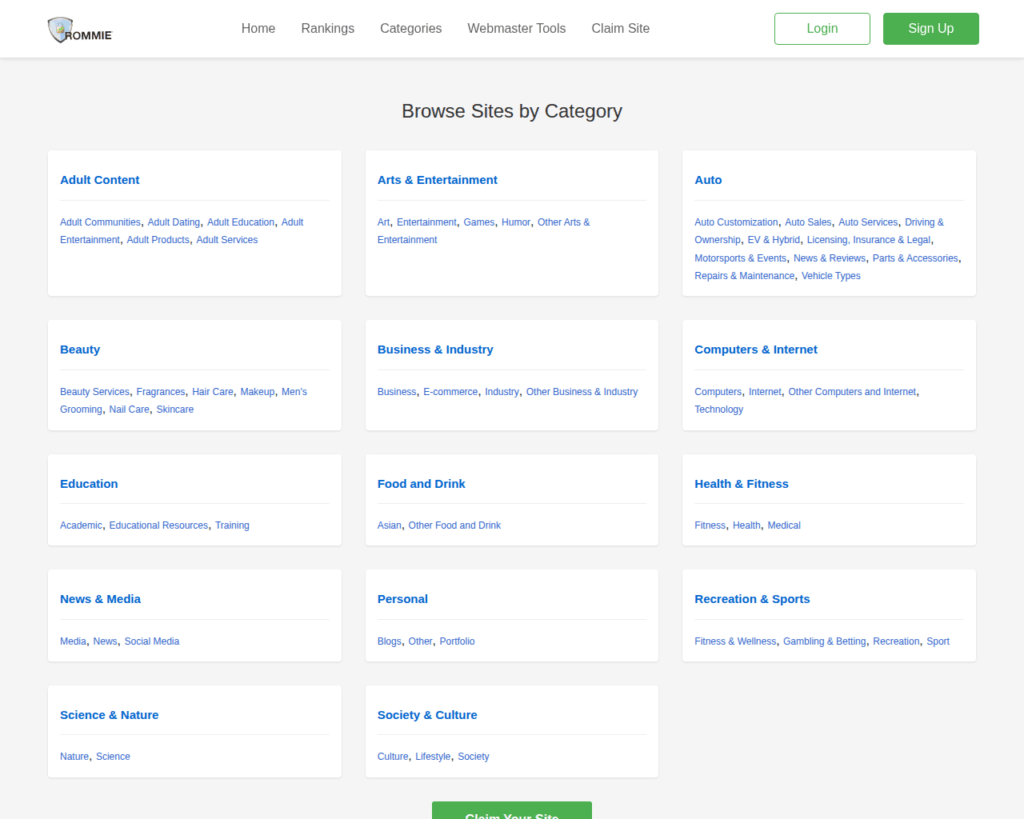Open the Arts & Entertainment category heading
Image resolution: width=1024 pixels, height=819 pixels.
(437, 180)
